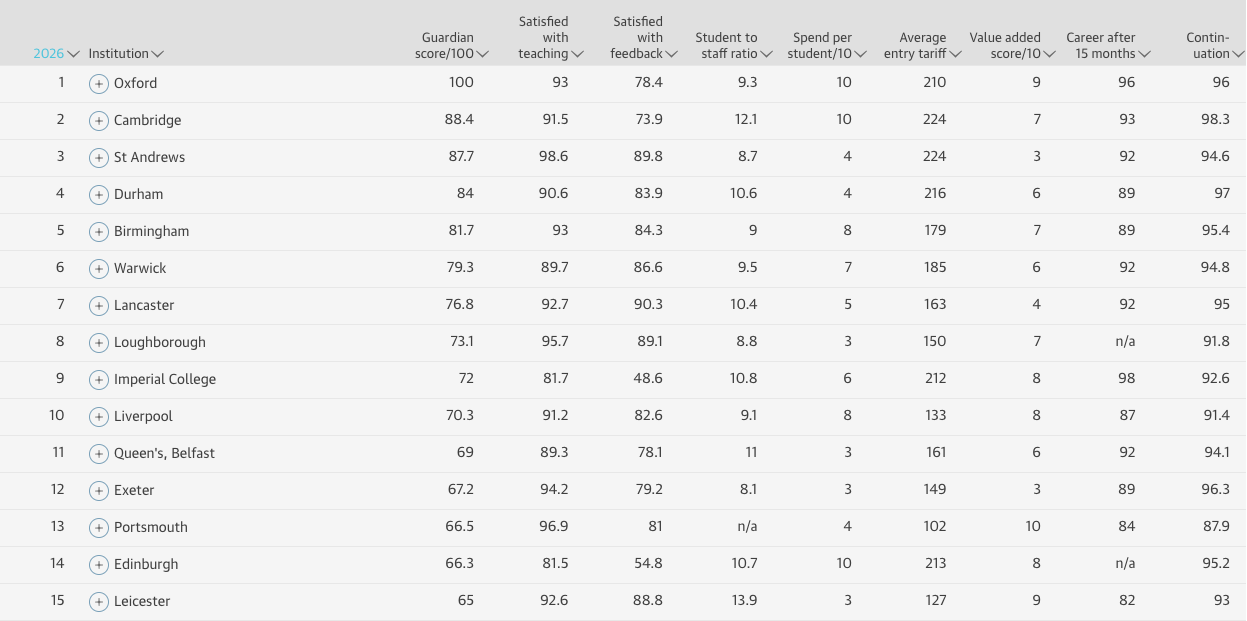
Task: Click the Edinburgh institution name
Action: tap(146, 564)
